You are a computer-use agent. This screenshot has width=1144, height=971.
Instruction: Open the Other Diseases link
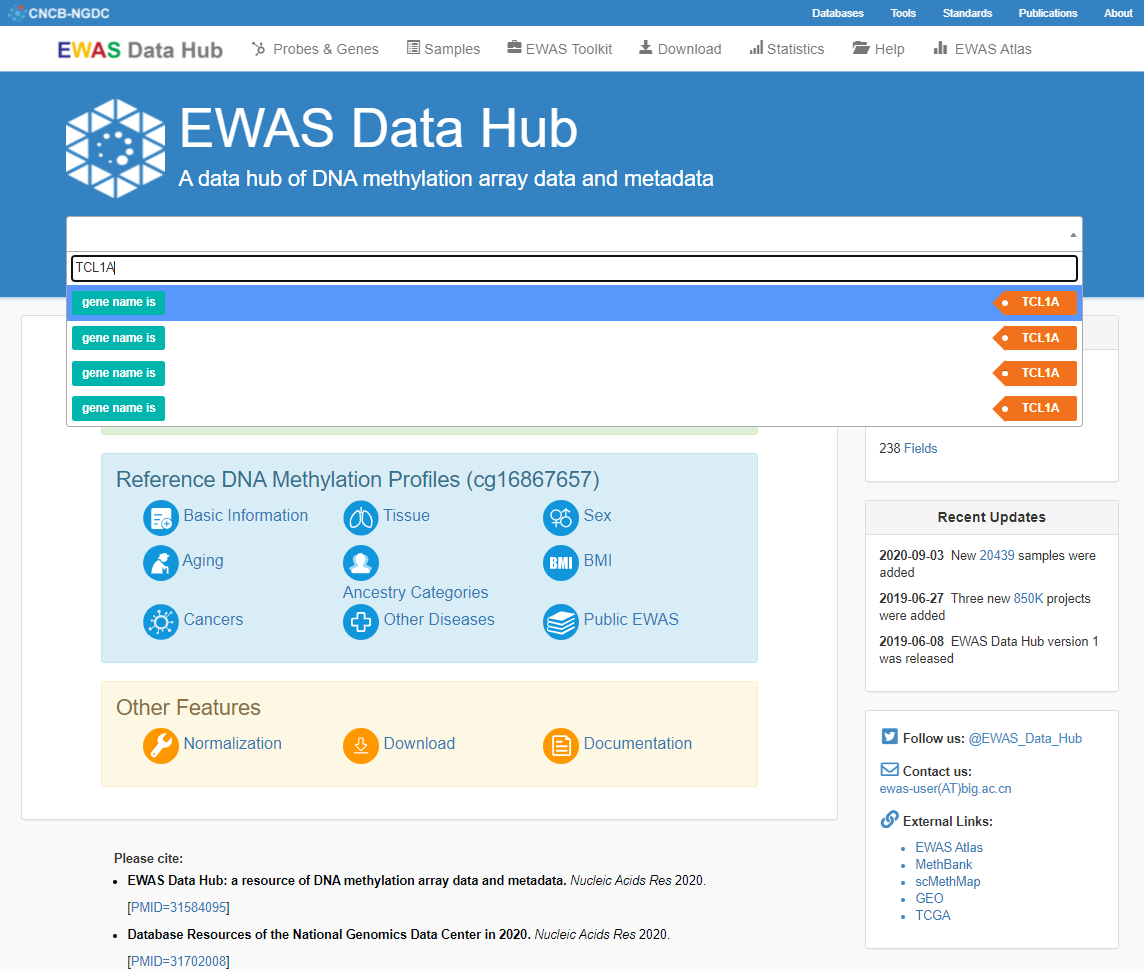[439, 619]
